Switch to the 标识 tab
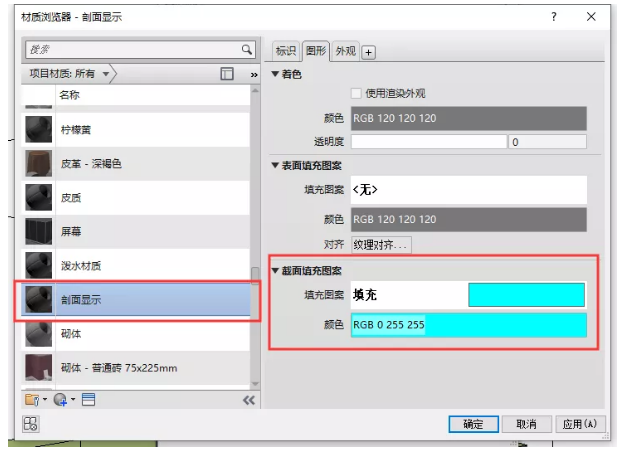Screen dimensions: 633x454 pyautogui.click(x=286, y=52)
